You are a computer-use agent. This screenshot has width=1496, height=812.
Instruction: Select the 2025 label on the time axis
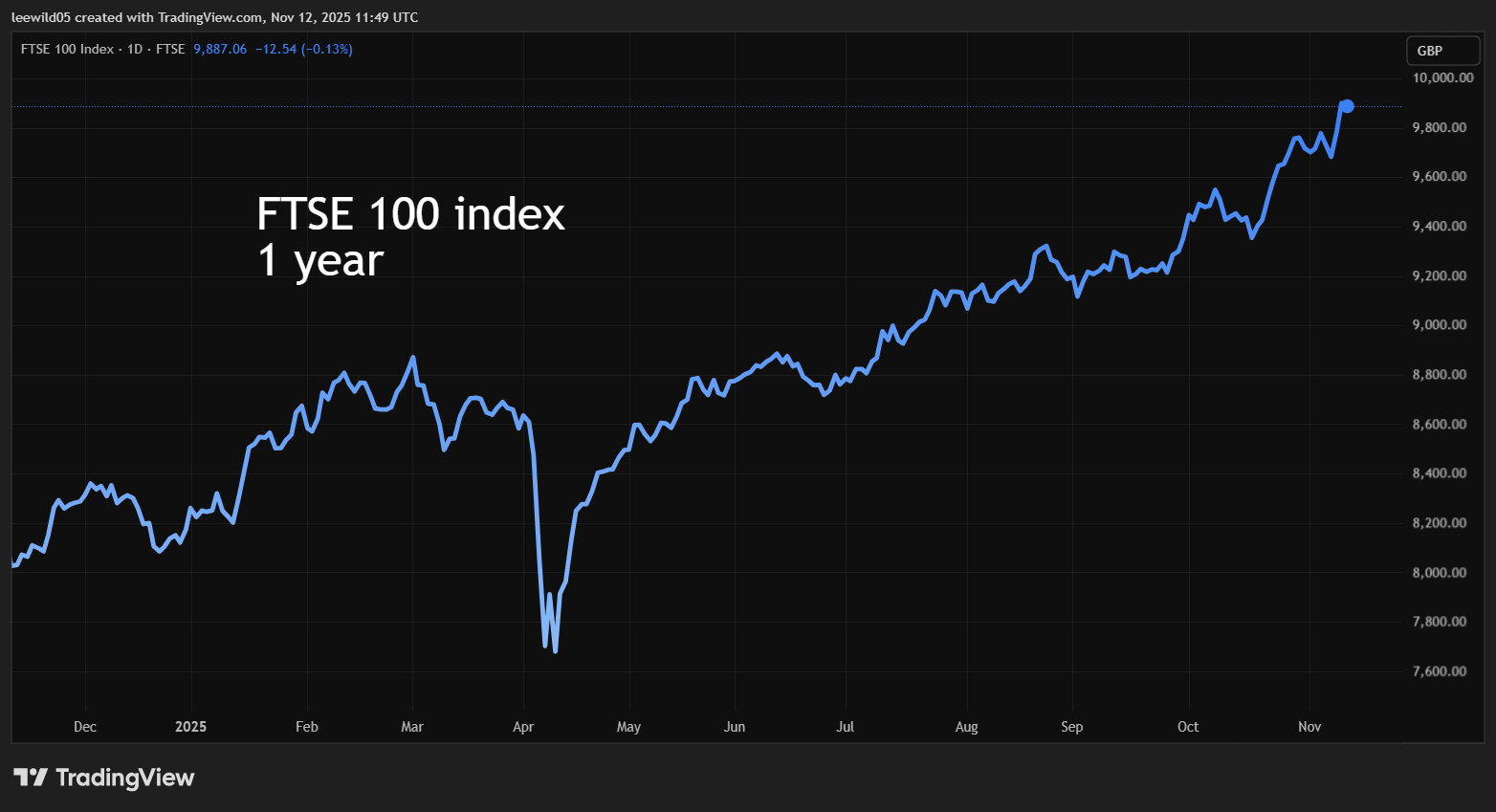pyautogui.click(x=191, y=727)
